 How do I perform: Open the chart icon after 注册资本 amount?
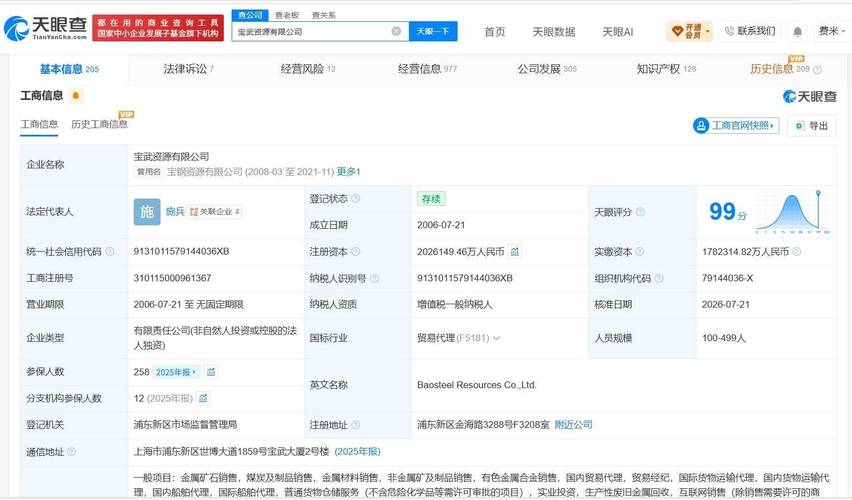tap(515, 252)
